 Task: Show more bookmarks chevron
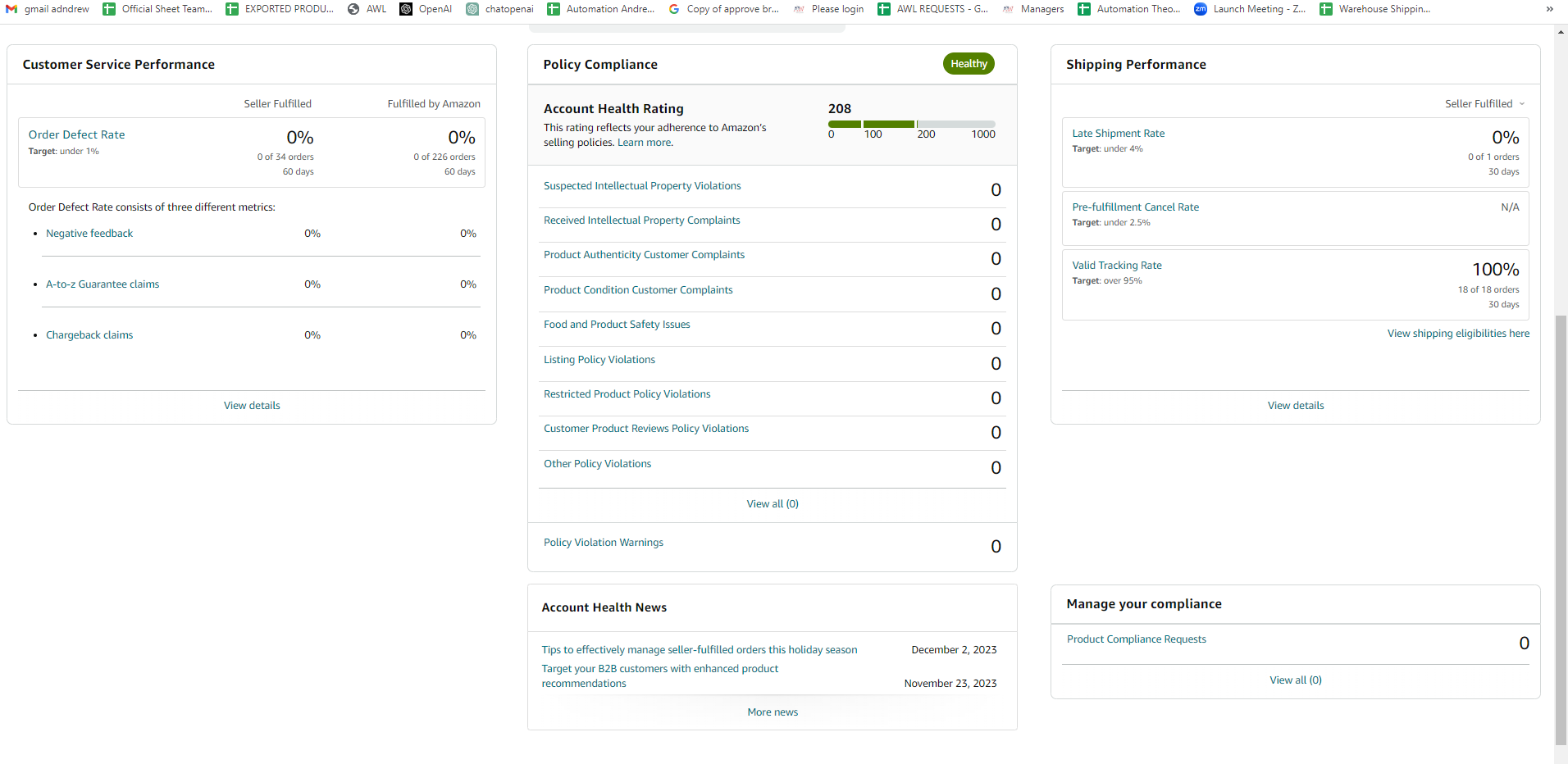[1549, 9]
